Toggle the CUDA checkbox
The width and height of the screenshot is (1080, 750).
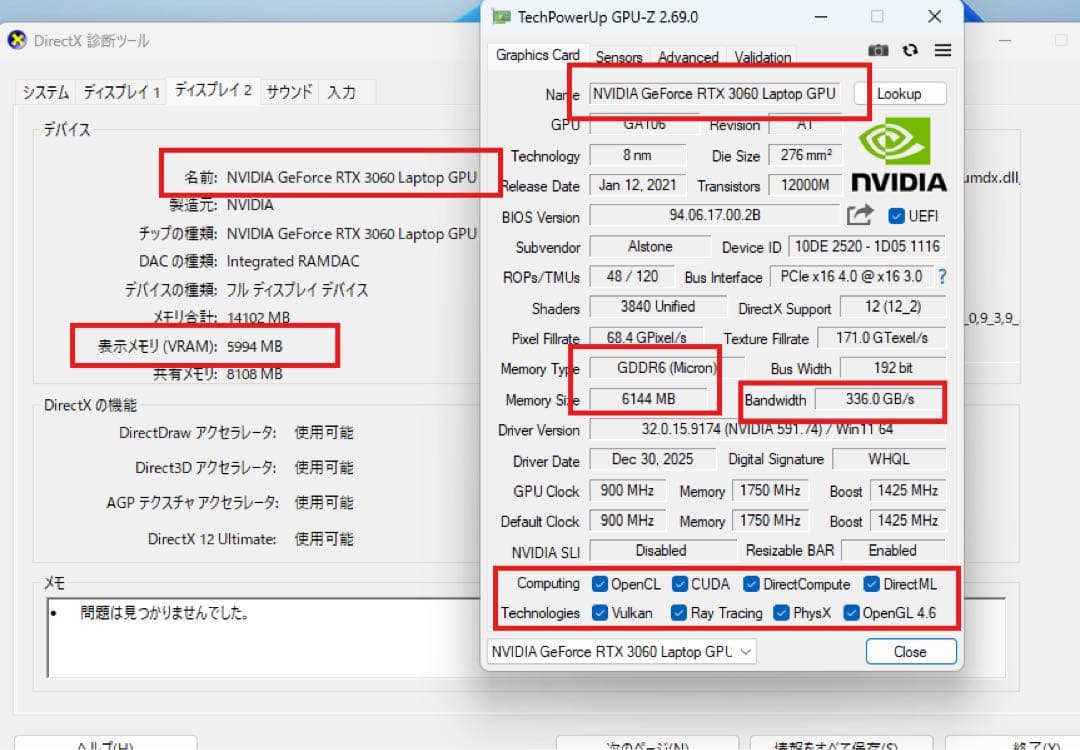pos(680,584)
